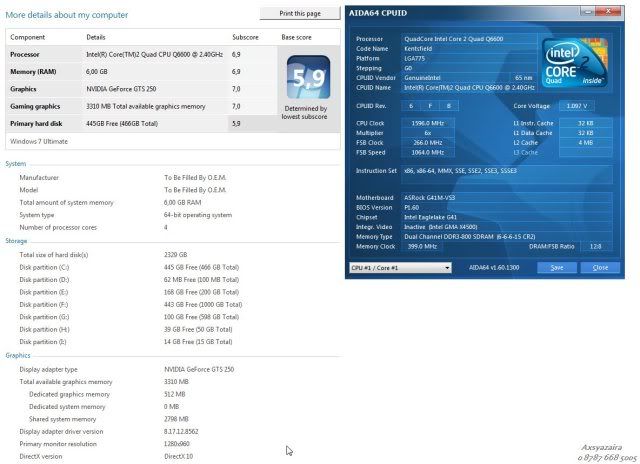Select the Primary hard disk row label
640x464 pixels.
[x=36, y=124]
